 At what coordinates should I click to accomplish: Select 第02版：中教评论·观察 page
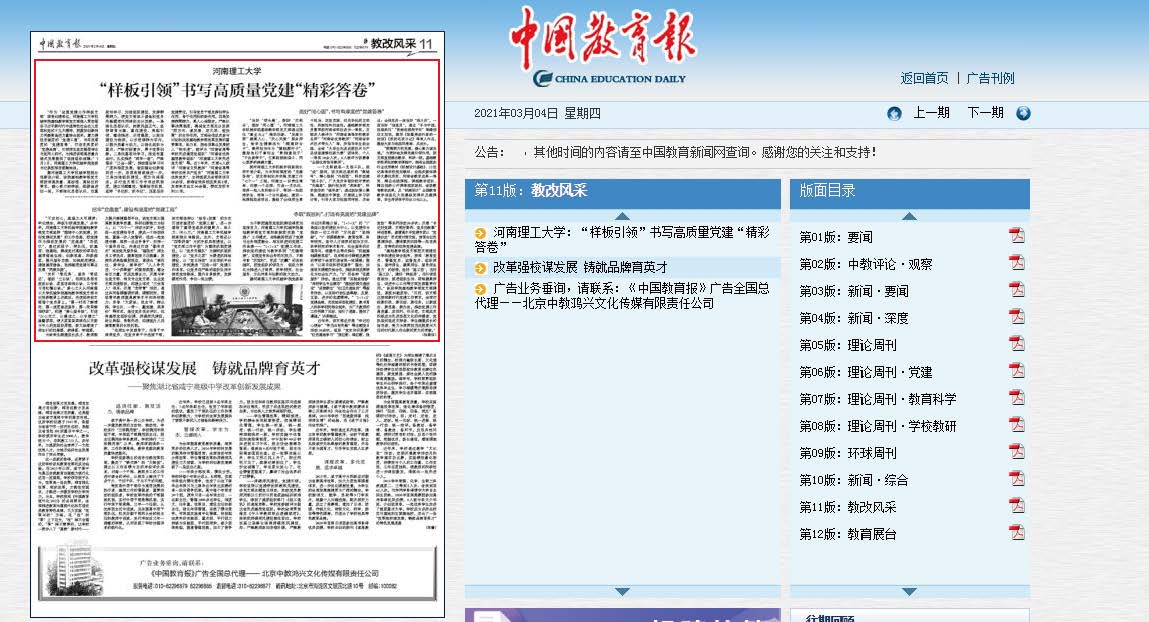[x=866, y=264]
